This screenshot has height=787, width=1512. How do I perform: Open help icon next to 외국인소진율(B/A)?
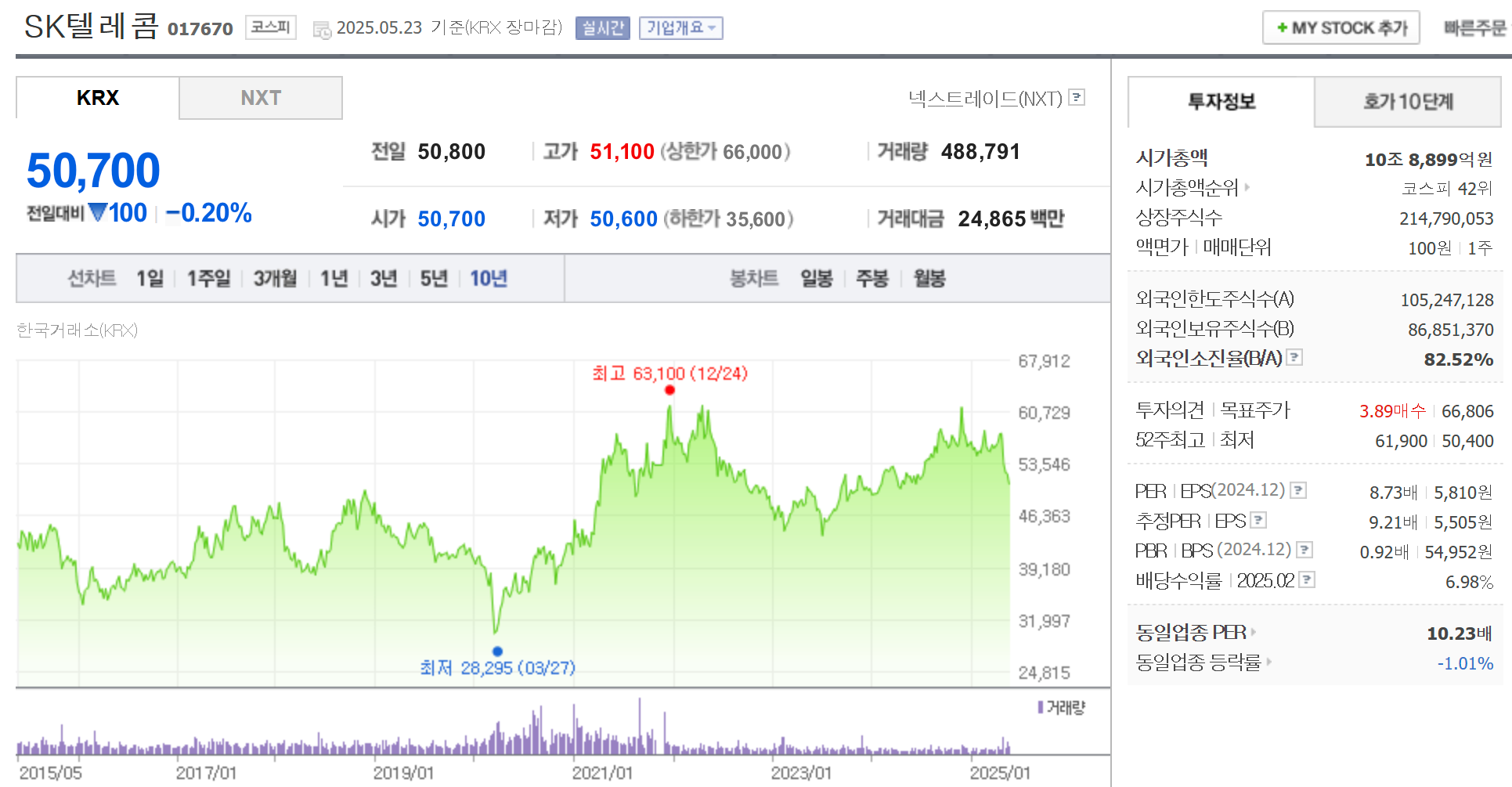point(1295,357)
